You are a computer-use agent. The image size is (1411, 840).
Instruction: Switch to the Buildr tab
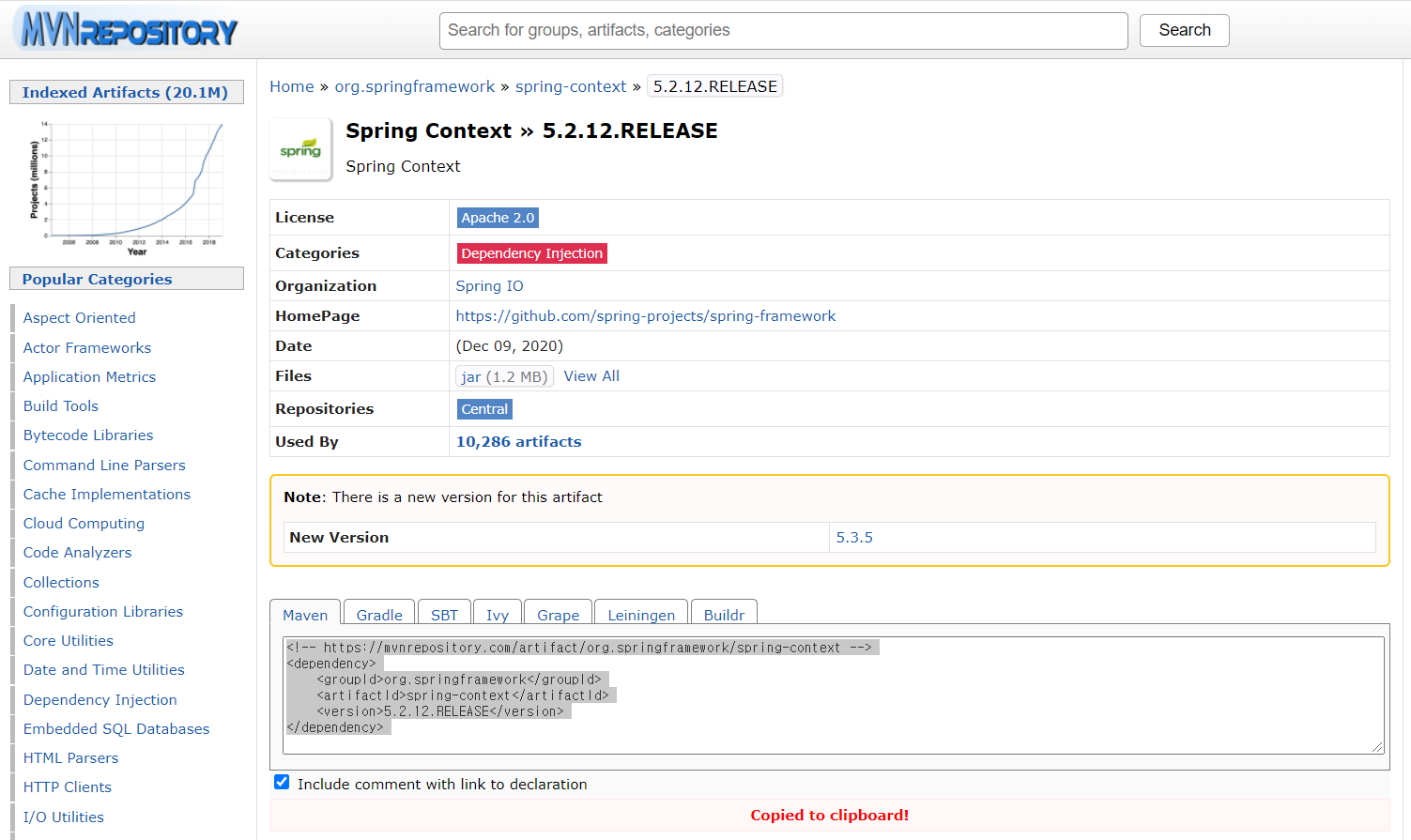724,615
